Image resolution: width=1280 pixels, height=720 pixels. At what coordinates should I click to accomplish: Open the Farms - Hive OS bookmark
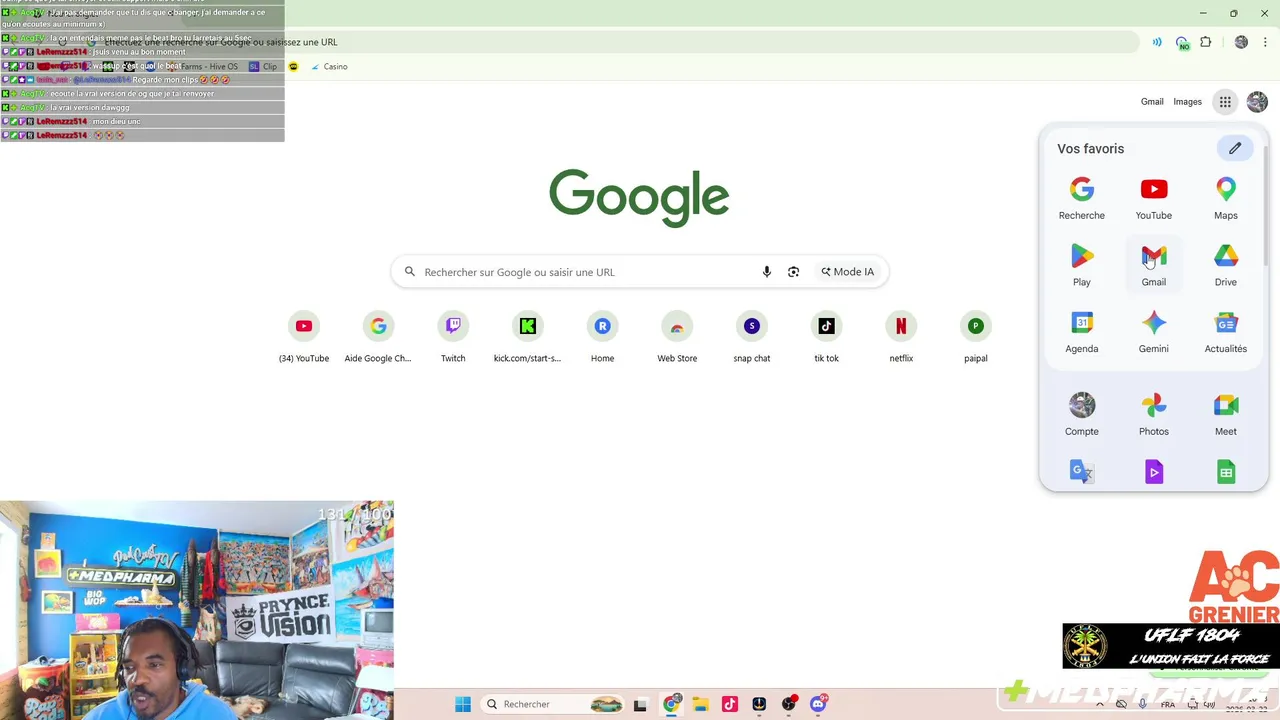(203, 67)
